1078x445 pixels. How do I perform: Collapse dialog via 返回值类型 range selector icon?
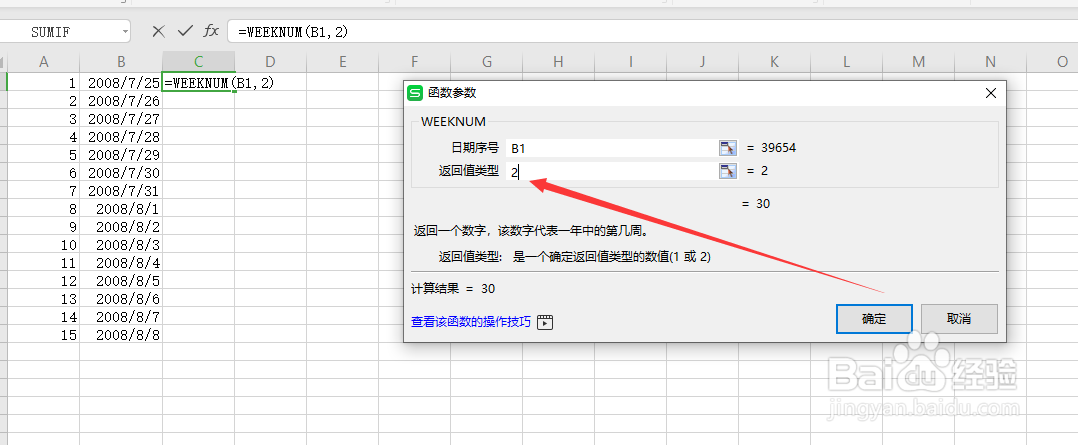tap(727, 171)
